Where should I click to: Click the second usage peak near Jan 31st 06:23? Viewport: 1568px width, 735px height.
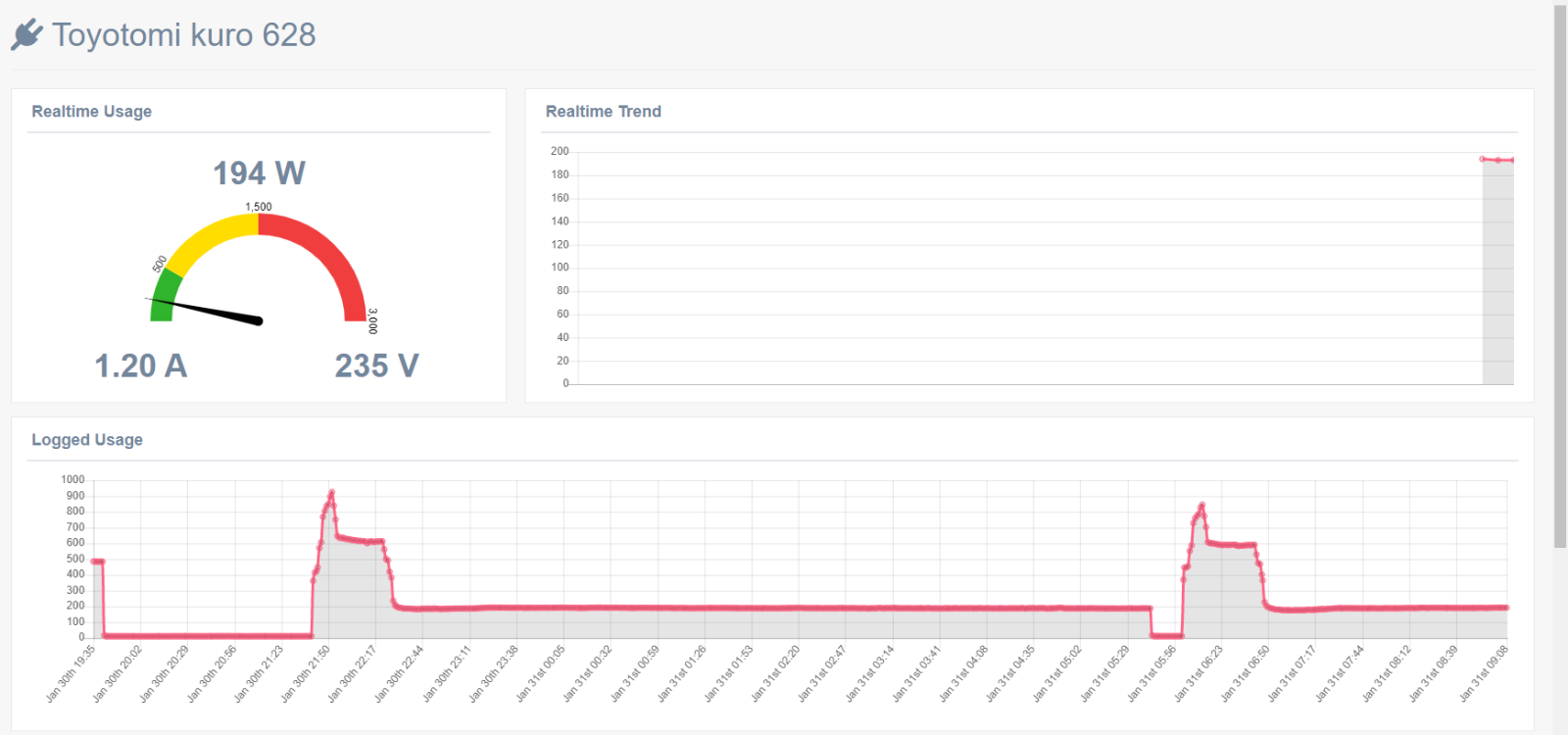[x=1202, y=505]
